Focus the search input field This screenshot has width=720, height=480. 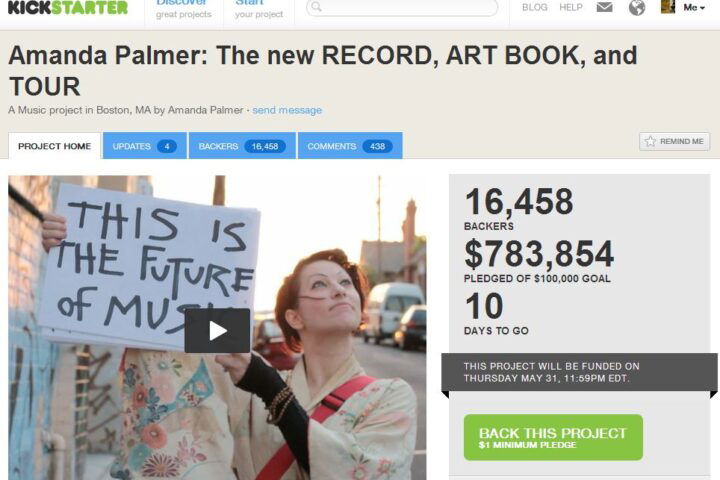pos(402,7)
